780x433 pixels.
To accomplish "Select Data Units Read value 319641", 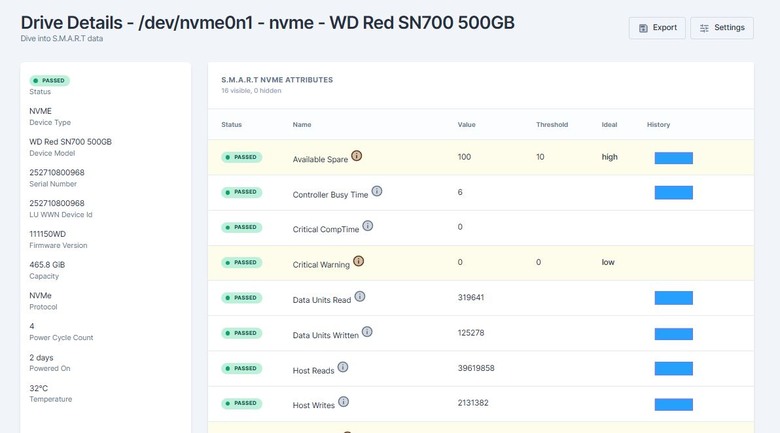I will click(x=471, y=298).
